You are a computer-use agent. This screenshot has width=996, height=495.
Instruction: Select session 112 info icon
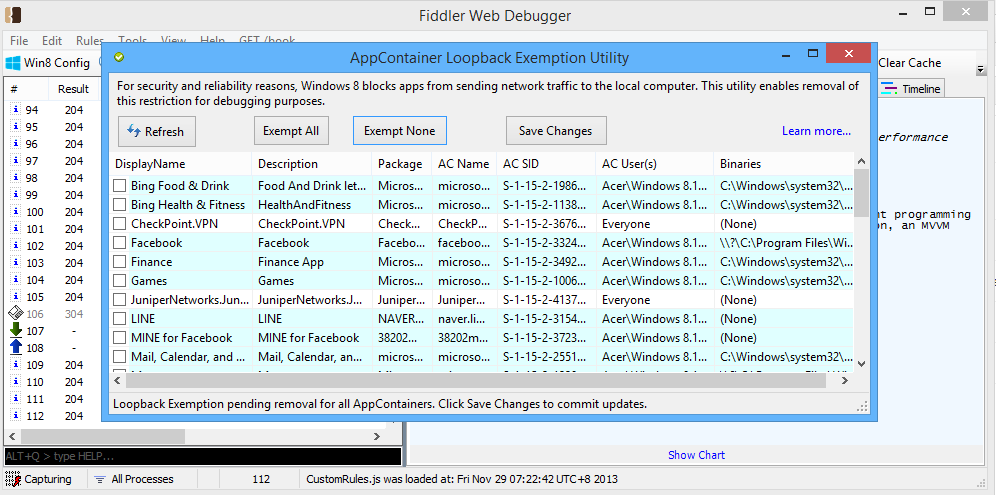click(x=16, y=416)
